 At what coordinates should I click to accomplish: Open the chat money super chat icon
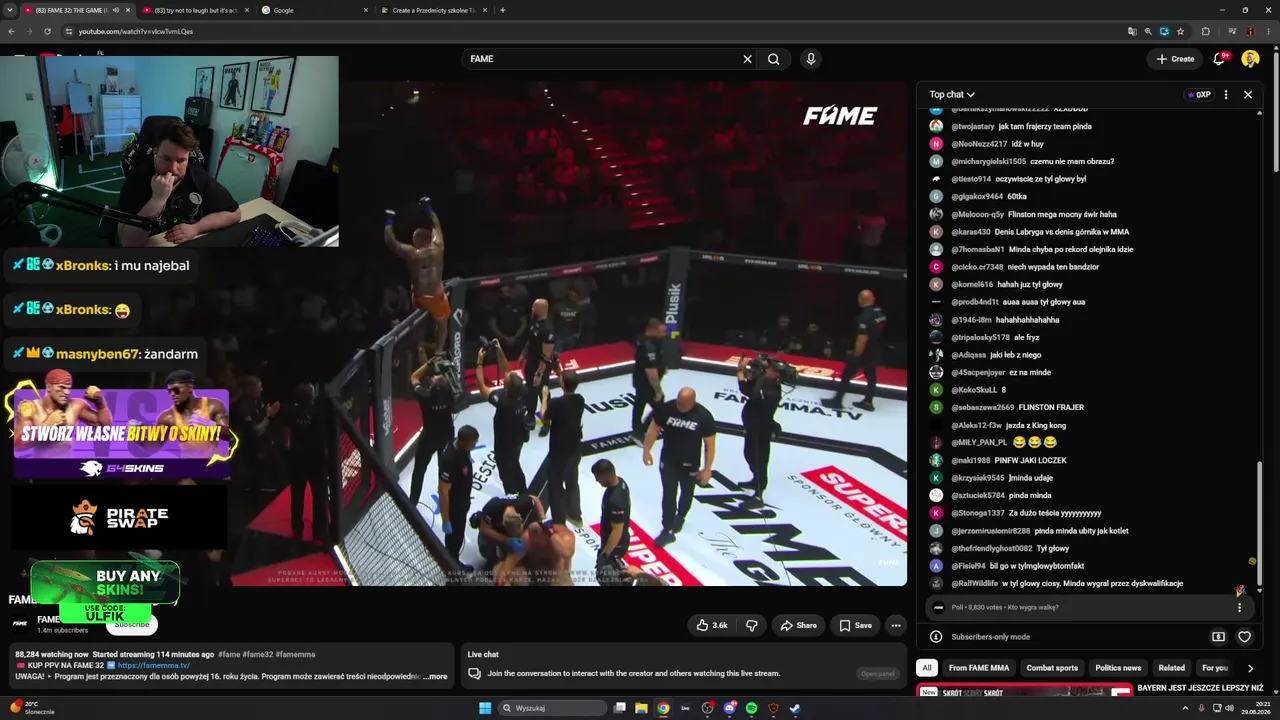click(x=1219, y=637)
